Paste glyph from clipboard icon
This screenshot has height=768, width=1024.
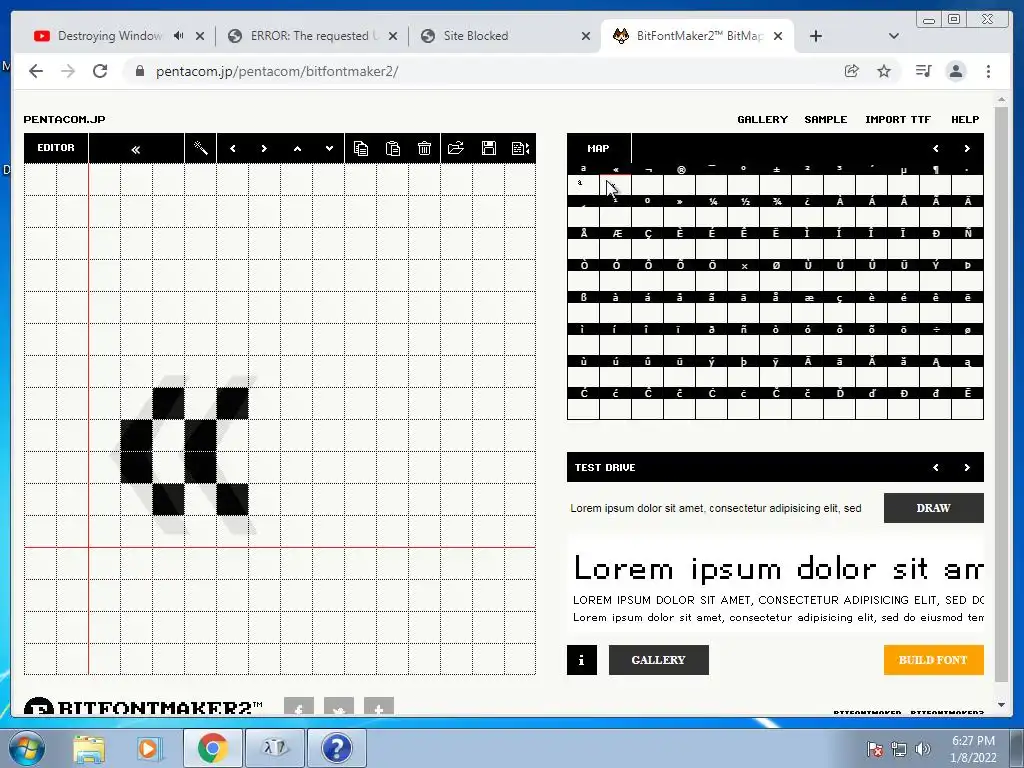click(x=392, y=148)
